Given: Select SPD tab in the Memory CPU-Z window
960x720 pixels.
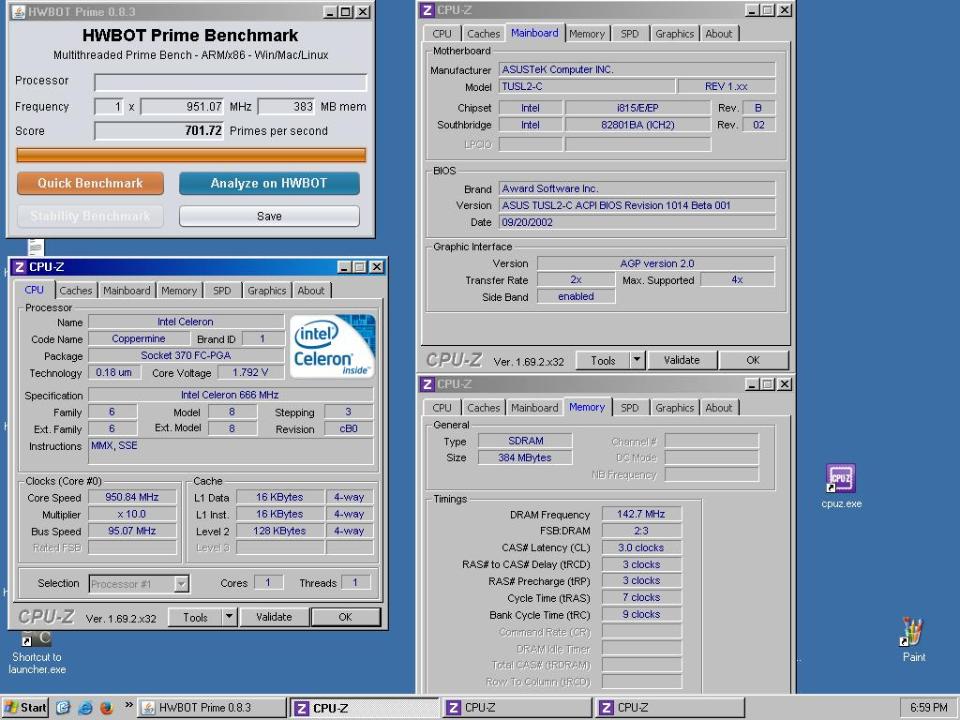Looking at the screenshot, I should [629, 408].
